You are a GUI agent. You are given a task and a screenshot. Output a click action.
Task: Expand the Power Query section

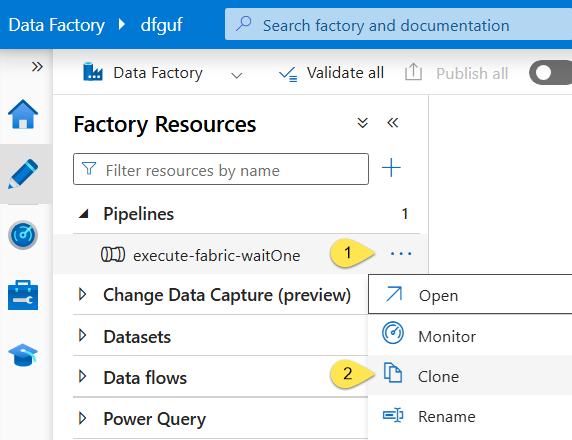click(83, 418)
